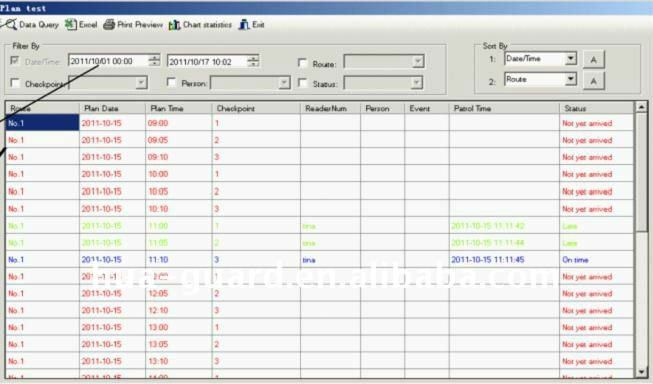Image resolution: width=653 pixels, height=384 pixels.
Task: Enable the Route filter checkbox
Action: coord(303,63)
